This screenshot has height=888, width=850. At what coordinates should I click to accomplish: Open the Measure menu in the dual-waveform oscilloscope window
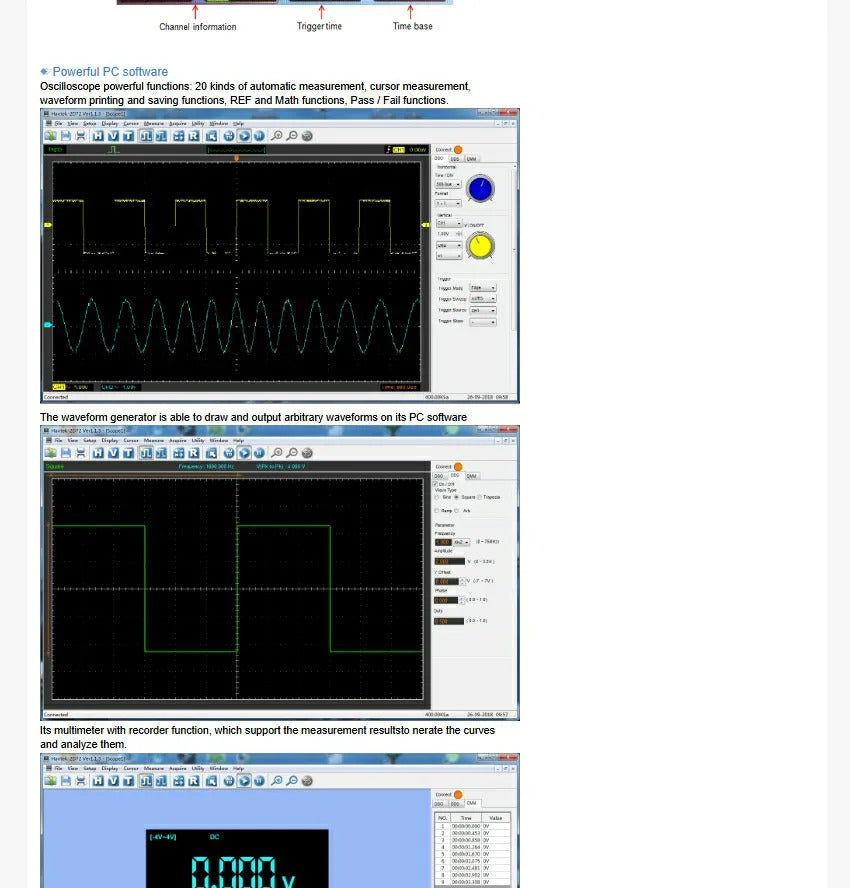point(153,123)
